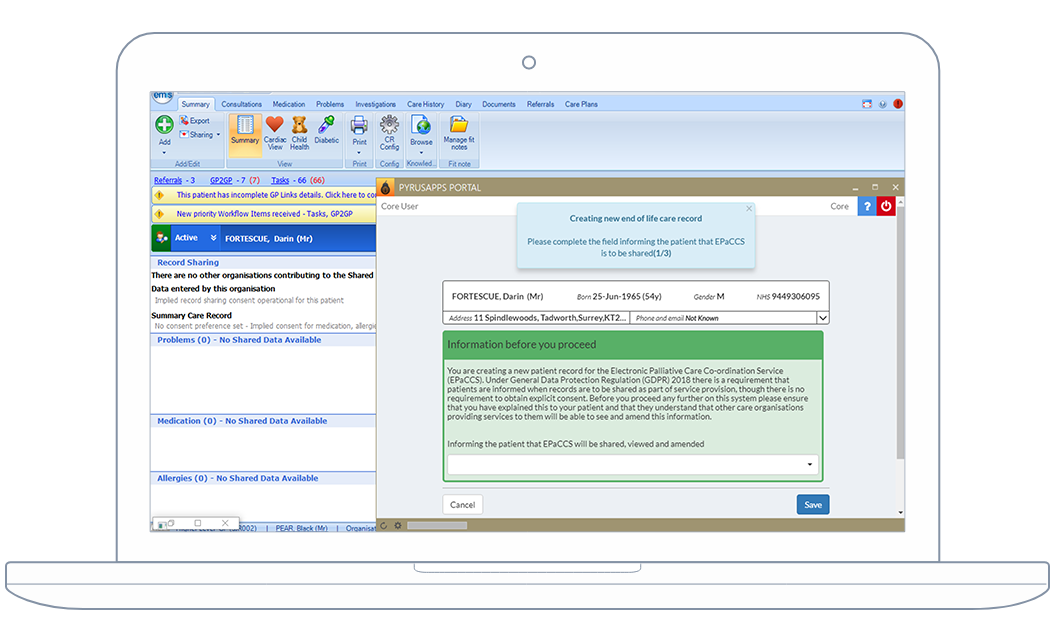Viewport: 1055px width, 641px height.
Task: Click the Browse knowledge globe icon
Action: point(421,125)
